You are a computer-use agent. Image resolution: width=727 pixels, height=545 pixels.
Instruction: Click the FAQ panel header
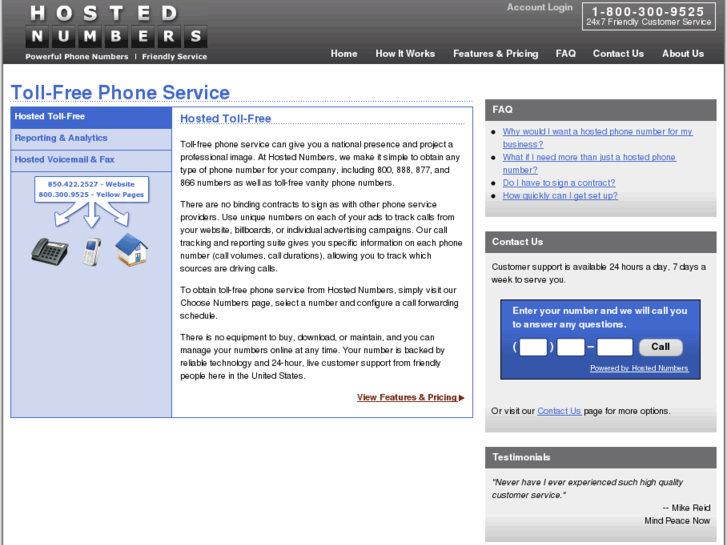coord(600,110)
